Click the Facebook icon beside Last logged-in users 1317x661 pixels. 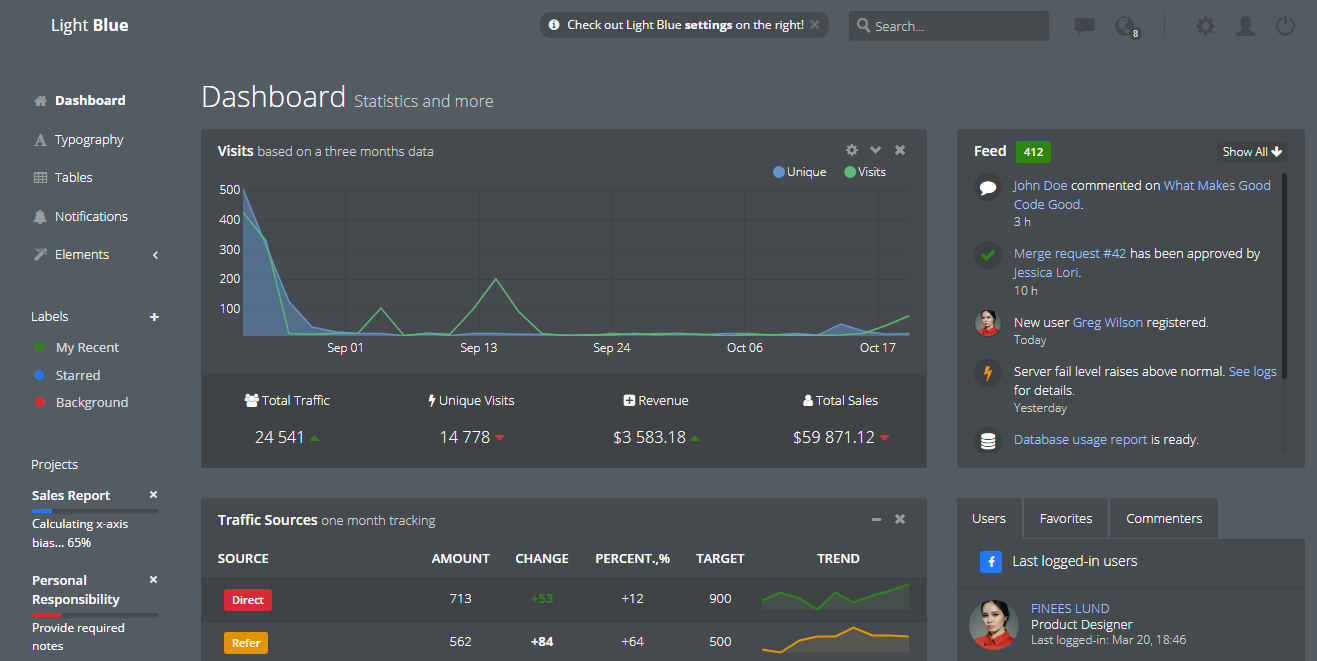click(991, 562)
